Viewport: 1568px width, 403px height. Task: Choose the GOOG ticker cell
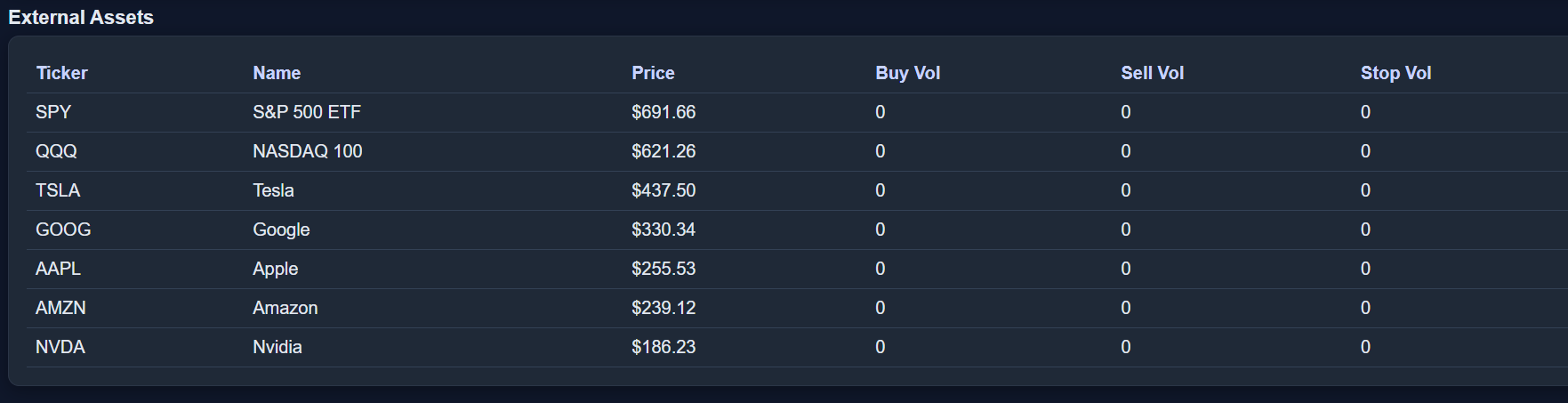(63, 230)
